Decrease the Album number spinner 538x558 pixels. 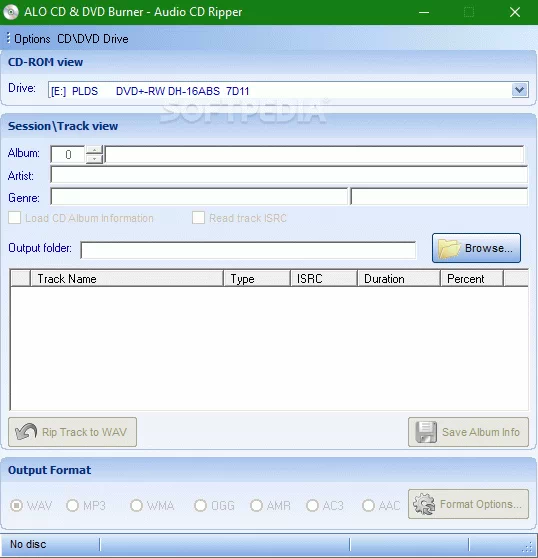click(x=94, y=159)
